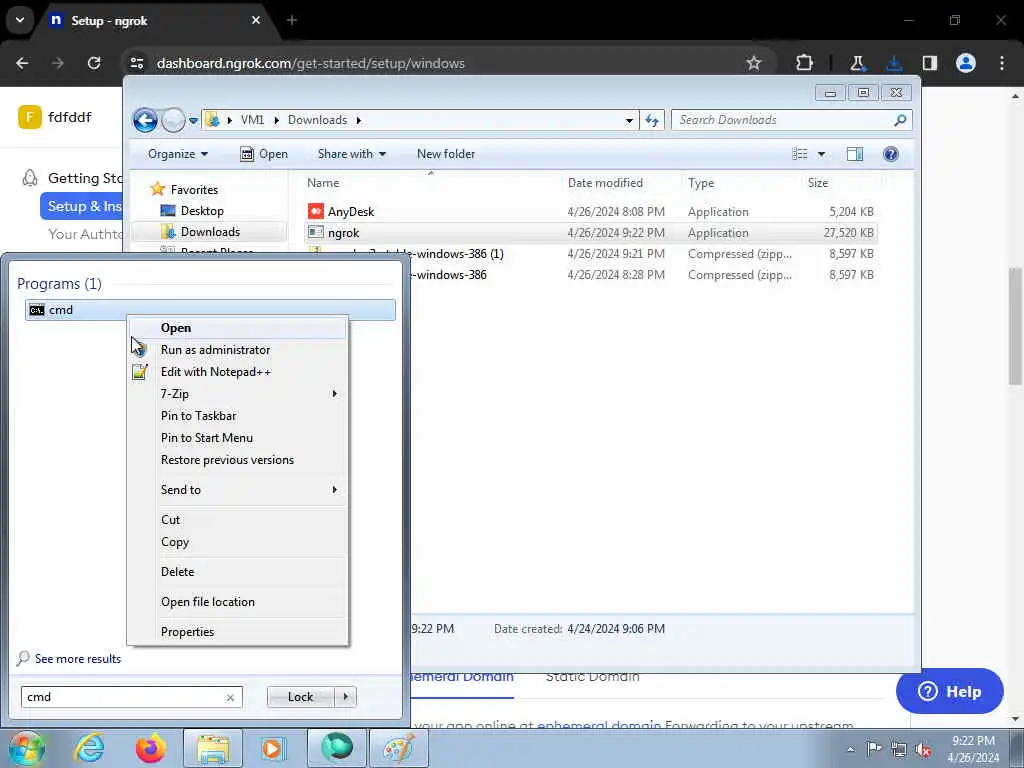Choose Pin to Start Menu

pyautogui.click(x=238, y=438)
